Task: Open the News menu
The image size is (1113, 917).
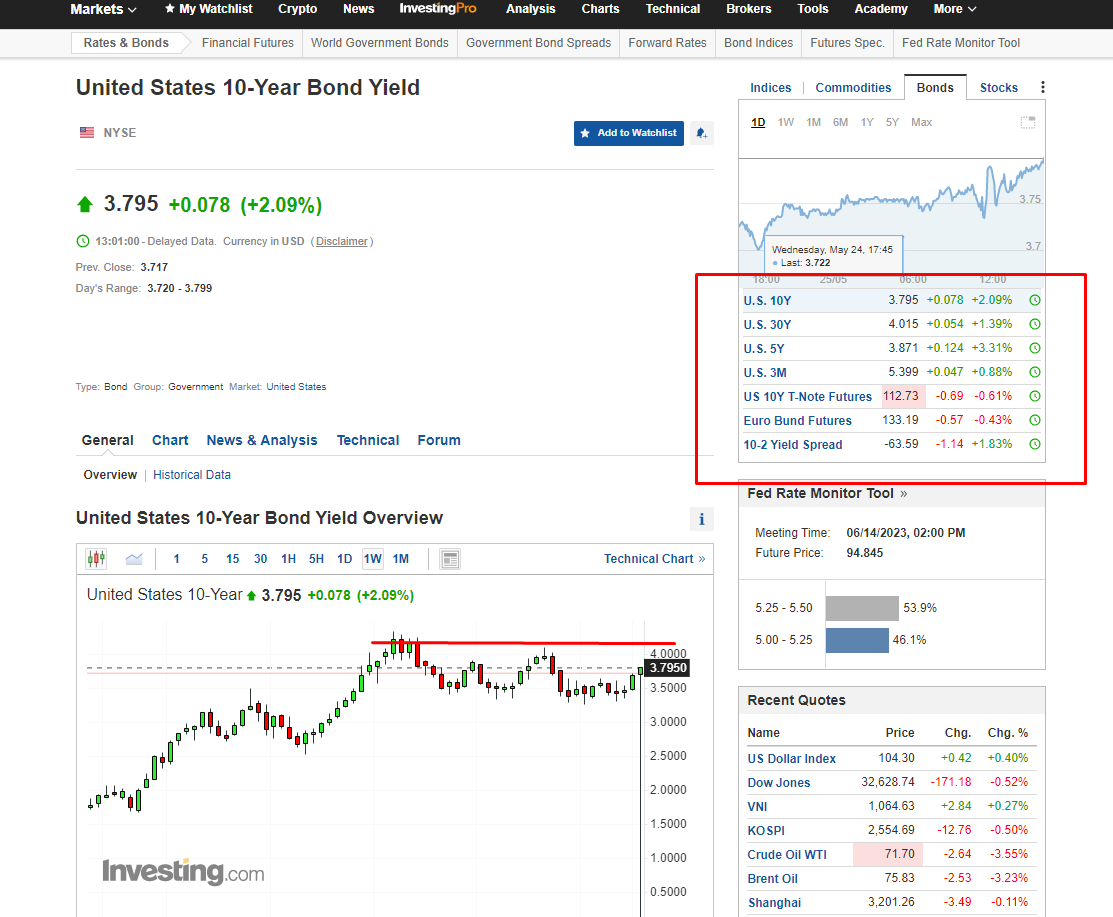Action: tap(358, 9)
